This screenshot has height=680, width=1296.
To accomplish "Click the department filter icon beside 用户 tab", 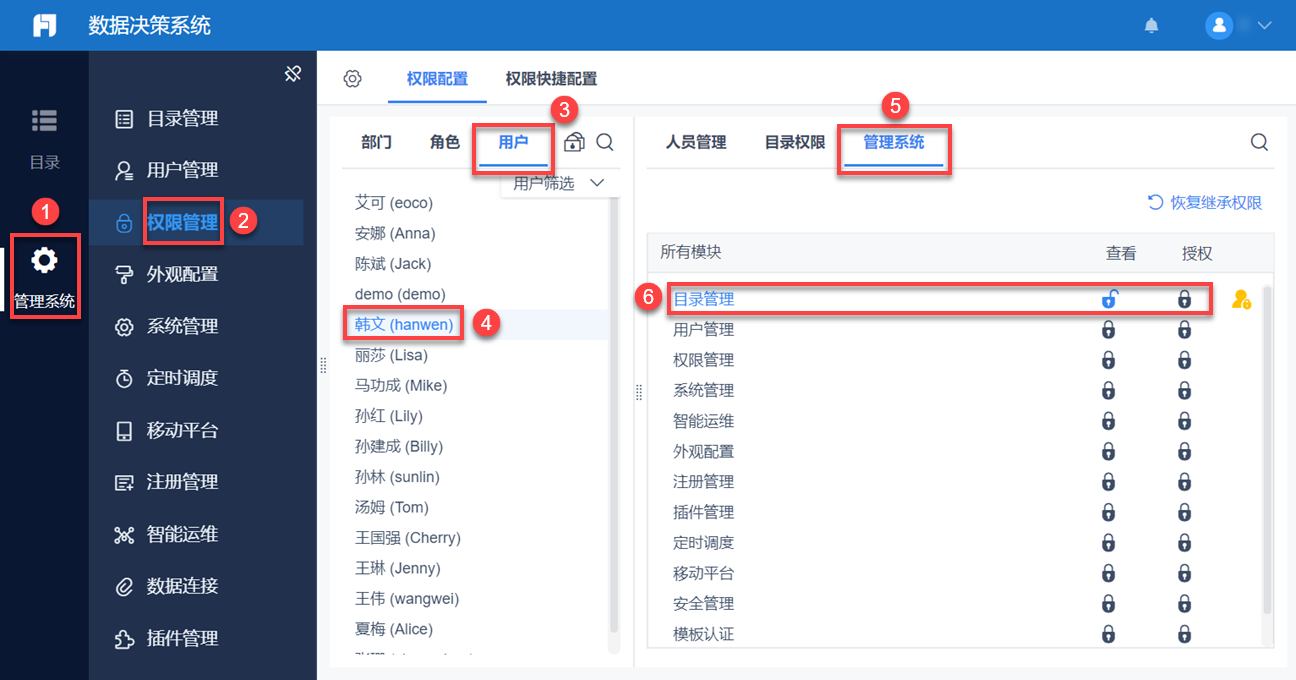I will click(x=574, y=143).
